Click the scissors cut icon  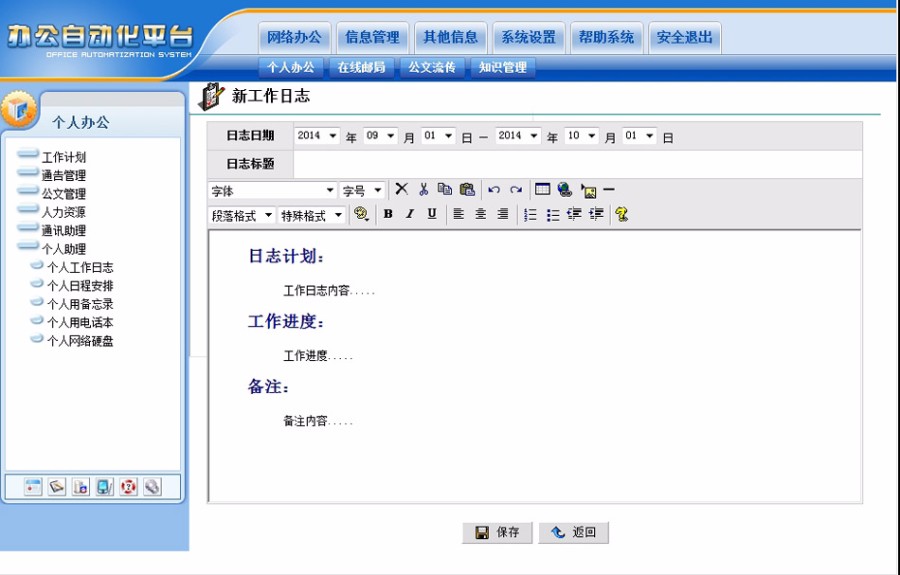[x=424, y=189]
